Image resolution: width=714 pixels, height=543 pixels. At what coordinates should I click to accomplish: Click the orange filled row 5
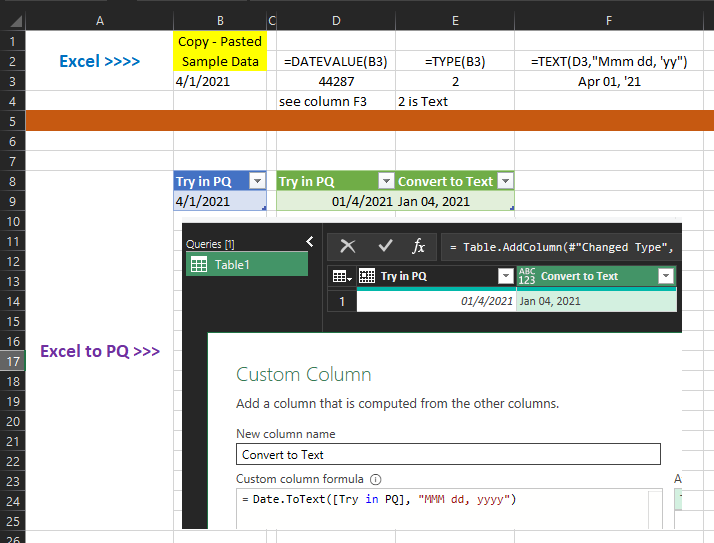point(370,121)
